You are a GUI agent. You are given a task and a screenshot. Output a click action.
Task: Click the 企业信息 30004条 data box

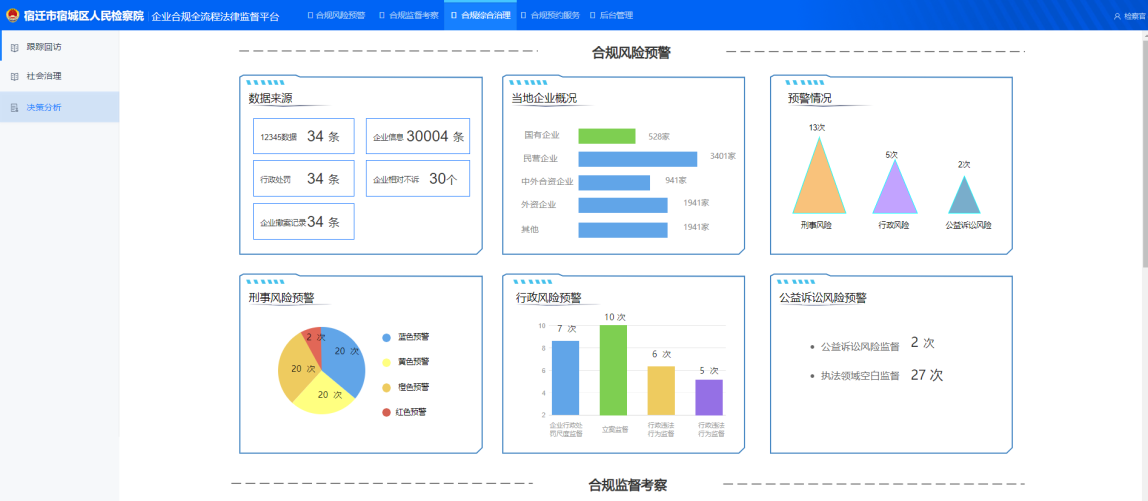coord(417,137)
